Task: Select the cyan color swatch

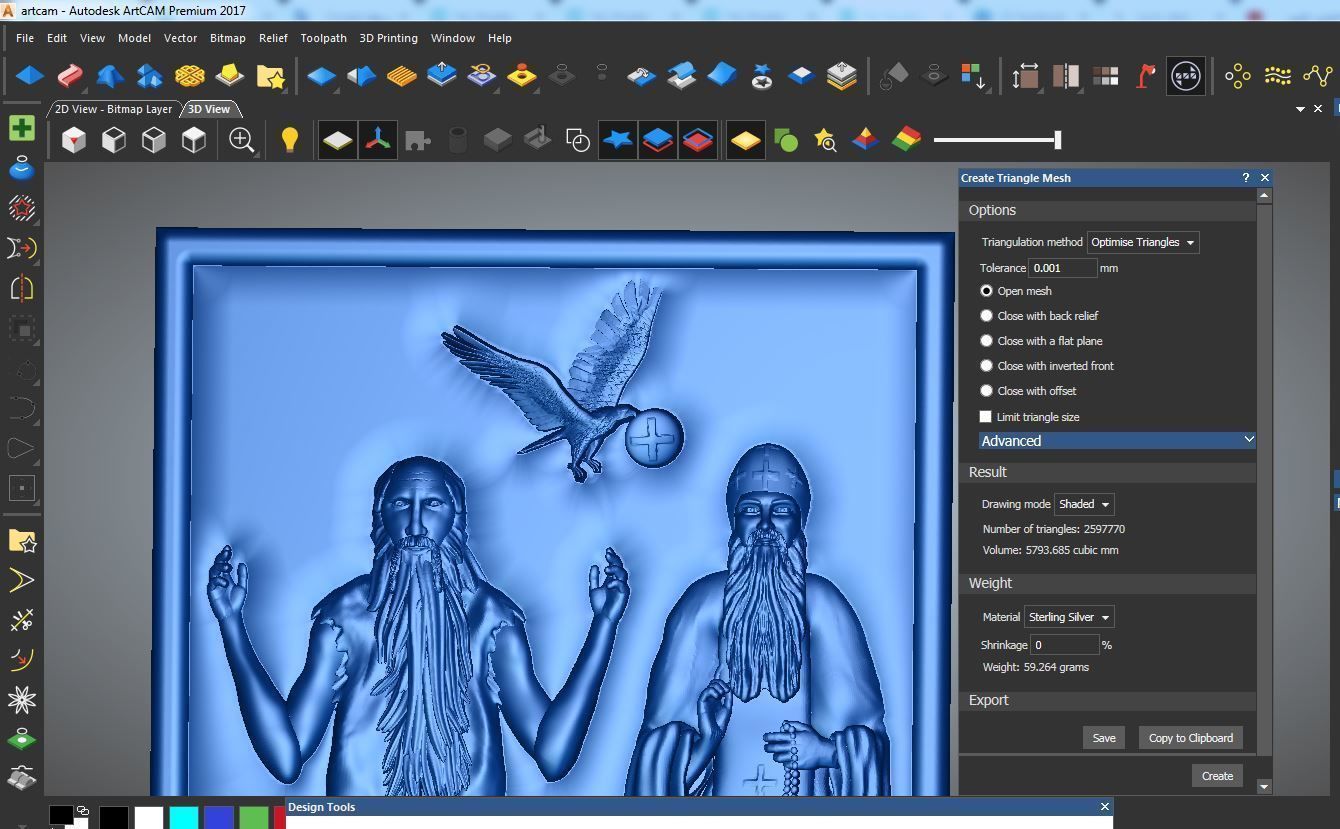Action: [184, 818]
